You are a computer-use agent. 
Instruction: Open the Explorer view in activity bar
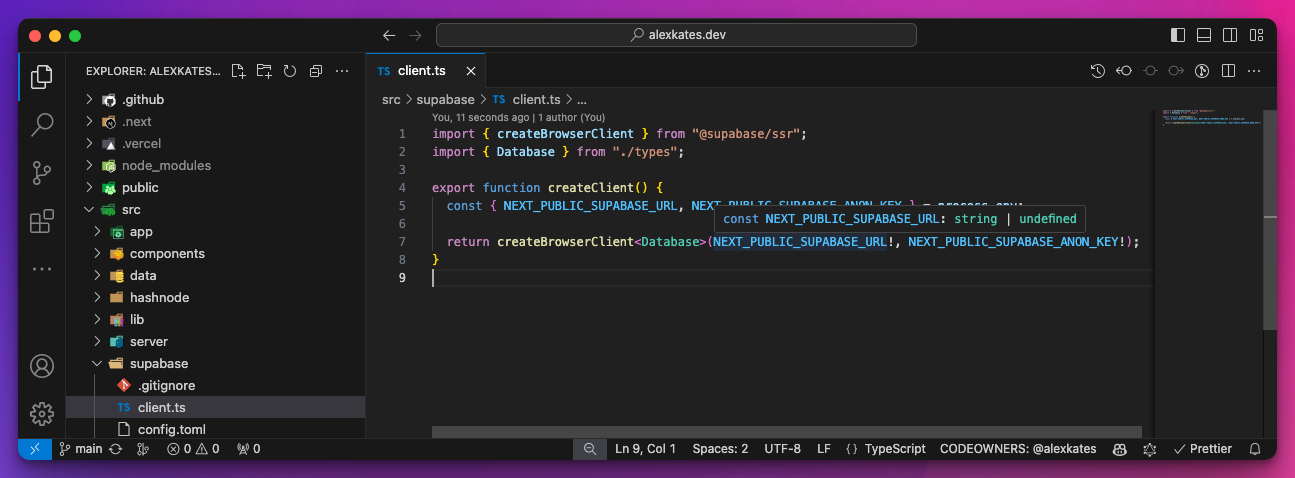42,77
